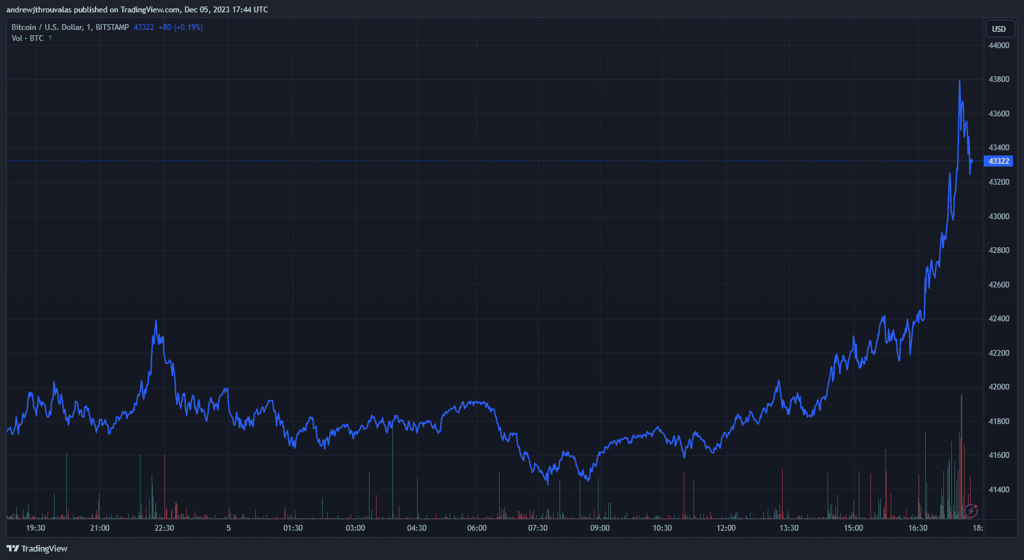The height and width of the screenshot is (560, 1024).
Task: Click the 03:00 time axis label
Action: point(355,528)
